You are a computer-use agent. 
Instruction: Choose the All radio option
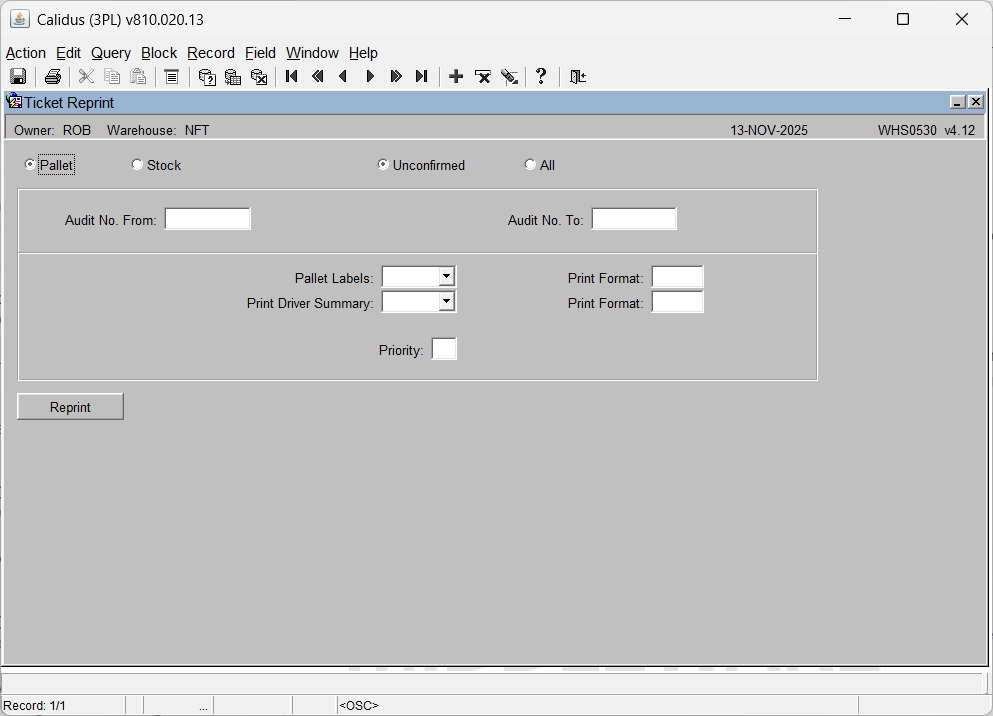coord(530,165)
